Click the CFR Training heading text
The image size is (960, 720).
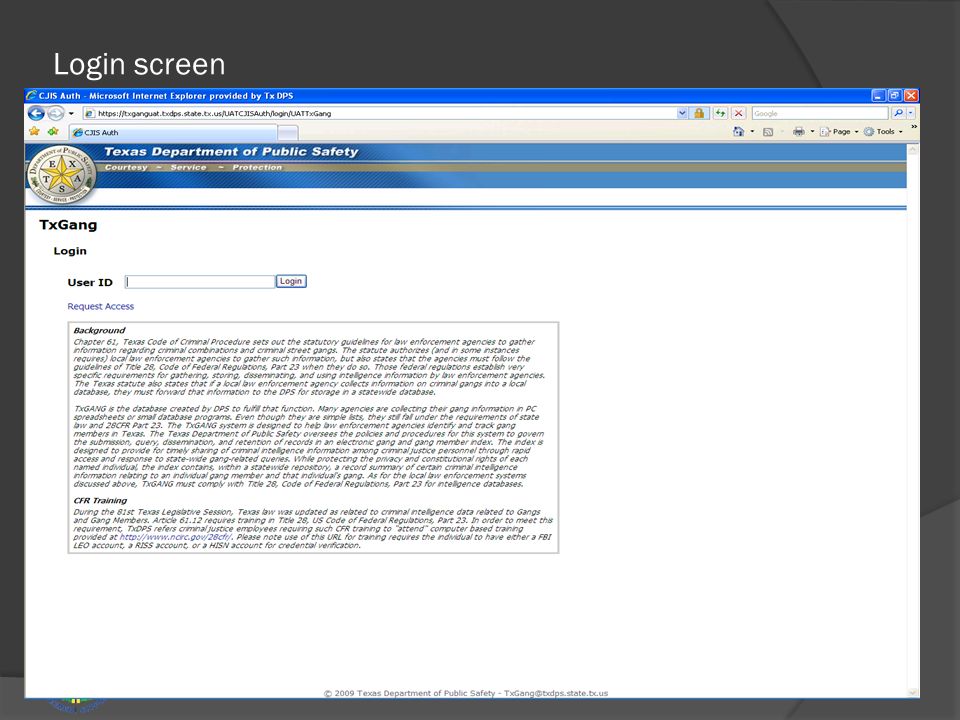tap(100, 500)
